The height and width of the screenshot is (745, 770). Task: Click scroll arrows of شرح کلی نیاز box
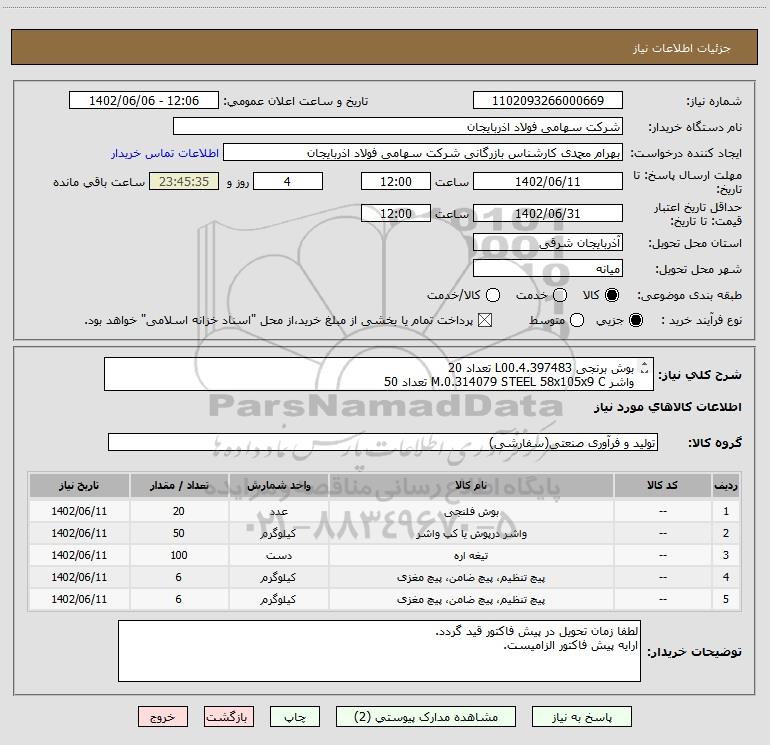[x=645, y=367]
